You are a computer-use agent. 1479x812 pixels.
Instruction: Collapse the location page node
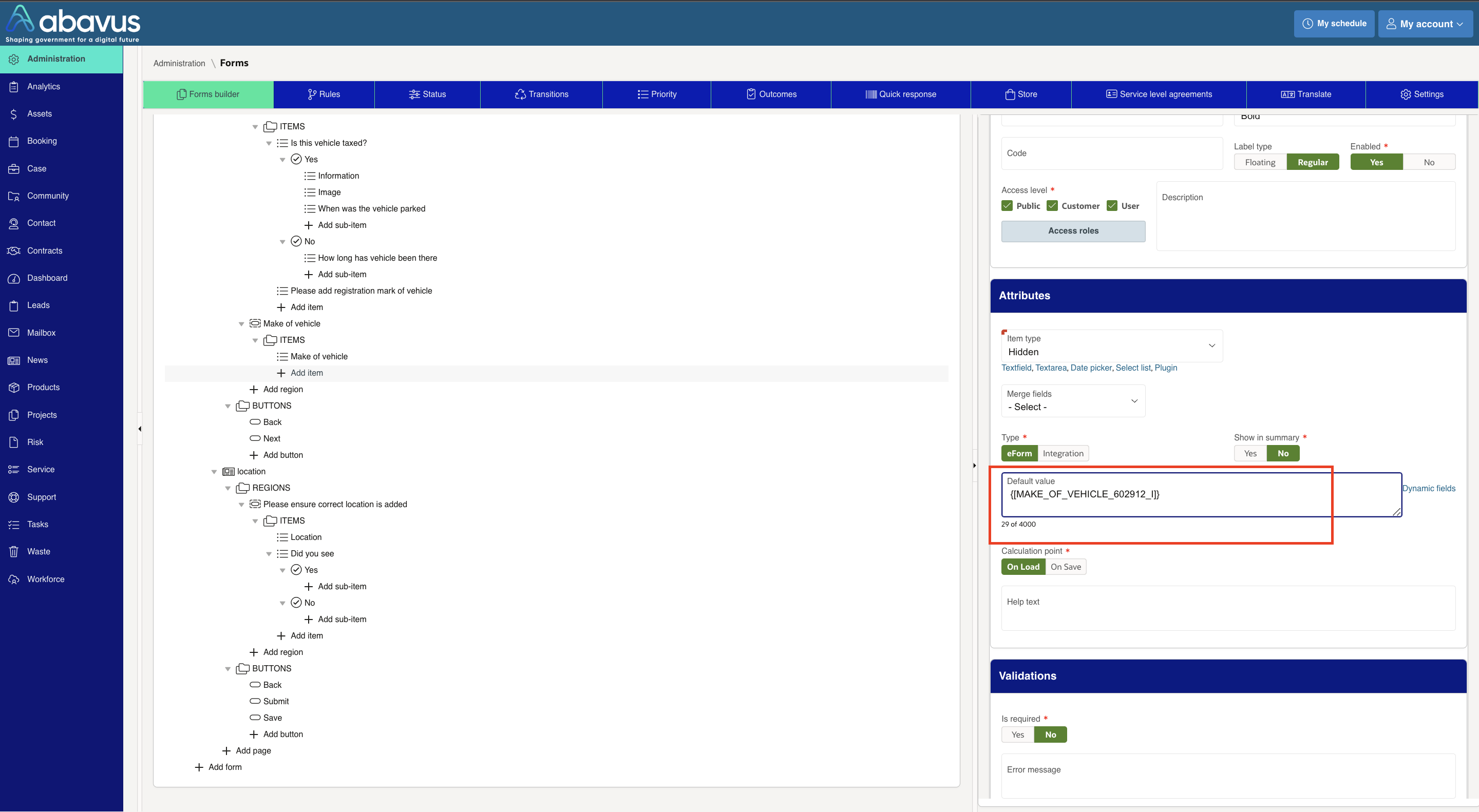click(x=214, y=472)
